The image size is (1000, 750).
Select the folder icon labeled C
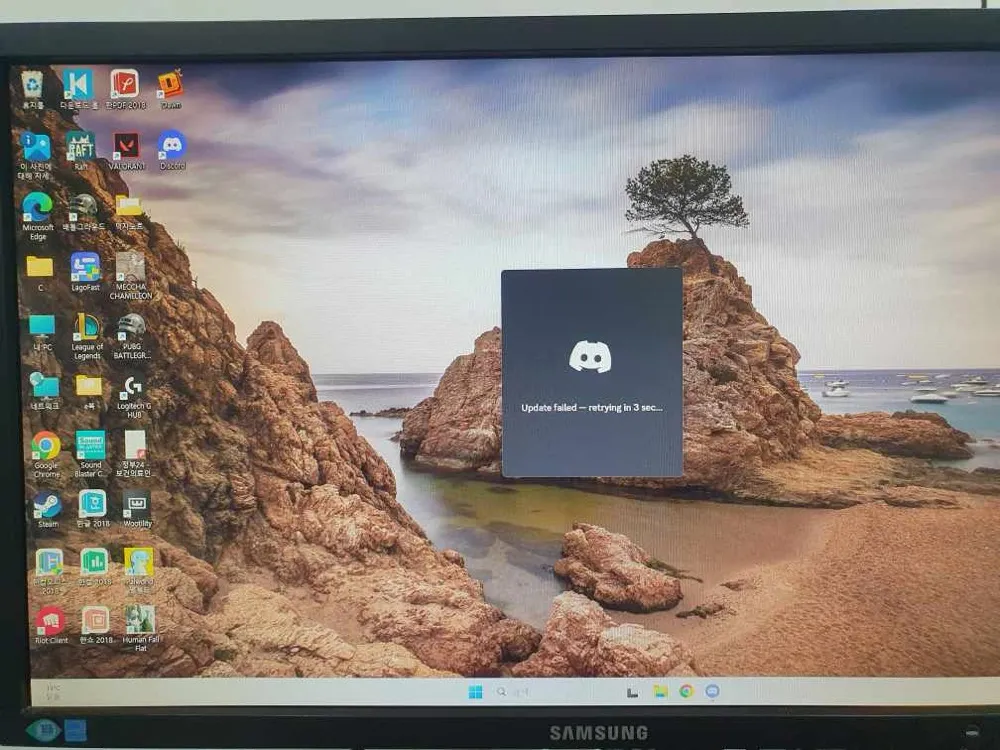point(40,274)
